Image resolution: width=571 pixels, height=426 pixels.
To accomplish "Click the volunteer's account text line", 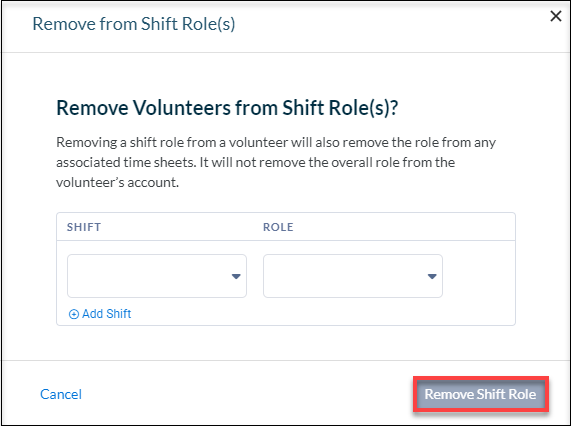I will coord(117,182).
